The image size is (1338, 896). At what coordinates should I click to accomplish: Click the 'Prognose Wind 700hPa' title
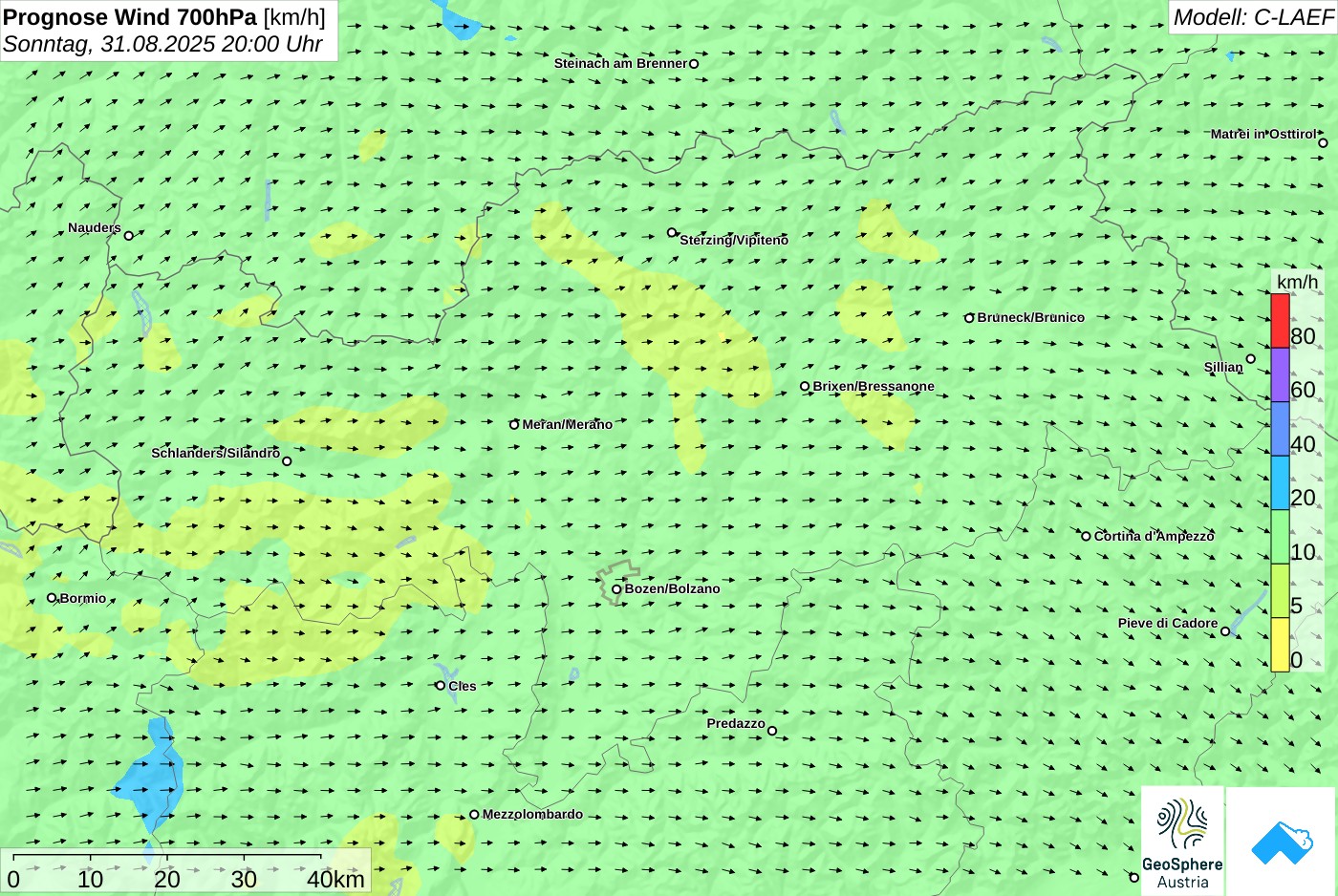(x=130, y=17)
